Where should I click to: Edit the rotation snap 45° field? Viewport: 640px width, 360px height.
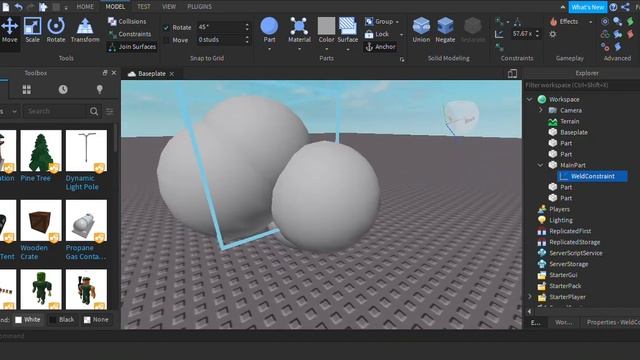click(223, 27)
